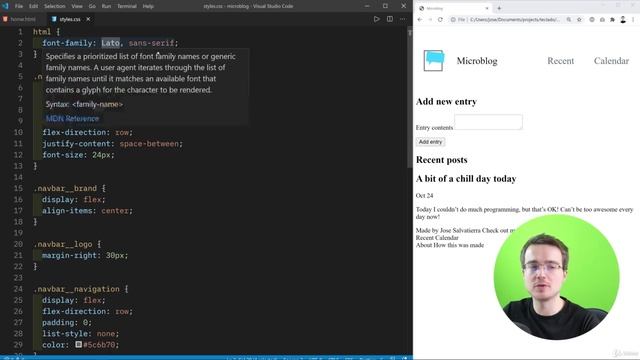Close the Microblog browser tab

pyautogui.click(x=487, y=8)
